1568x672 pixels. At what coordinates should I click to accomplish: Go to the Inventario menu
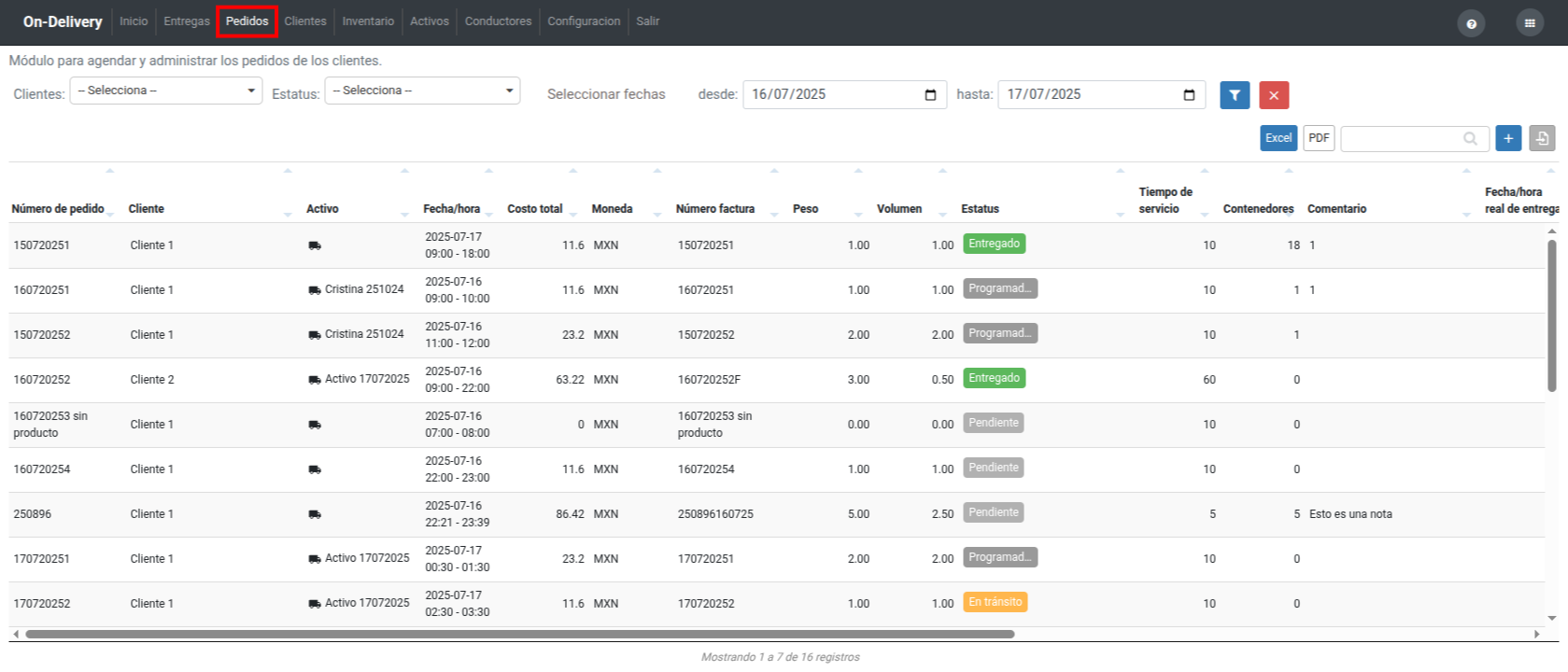pos(368,21)
